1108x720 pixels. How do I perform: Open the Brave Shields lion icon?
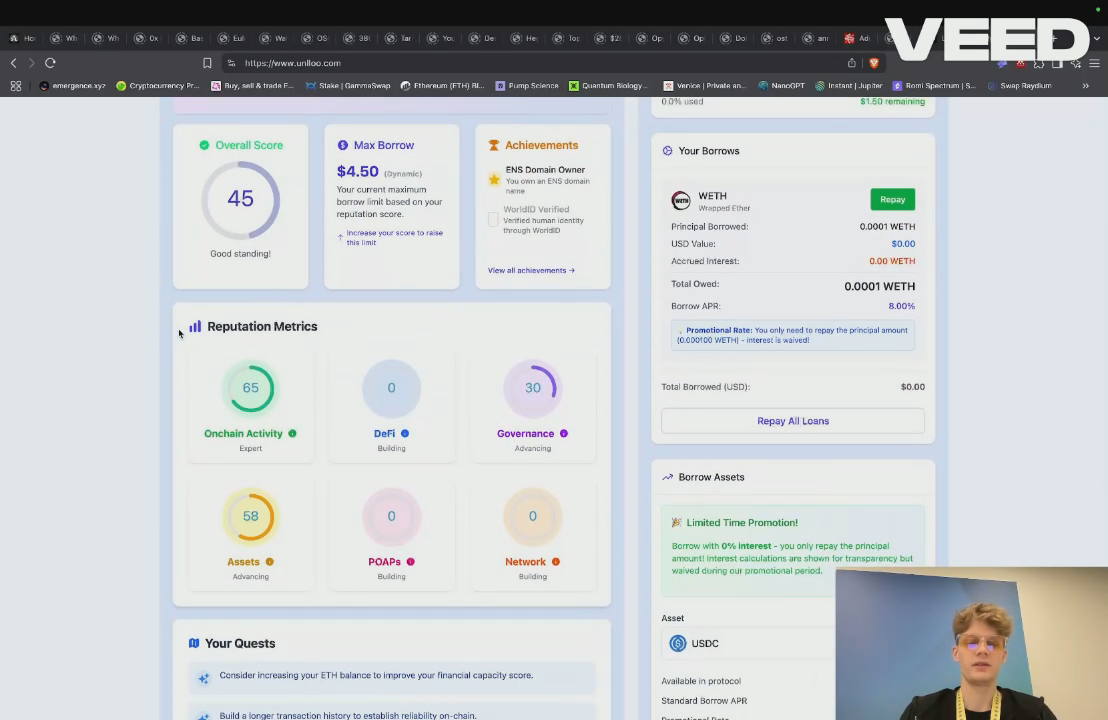(x=874, y=63)
